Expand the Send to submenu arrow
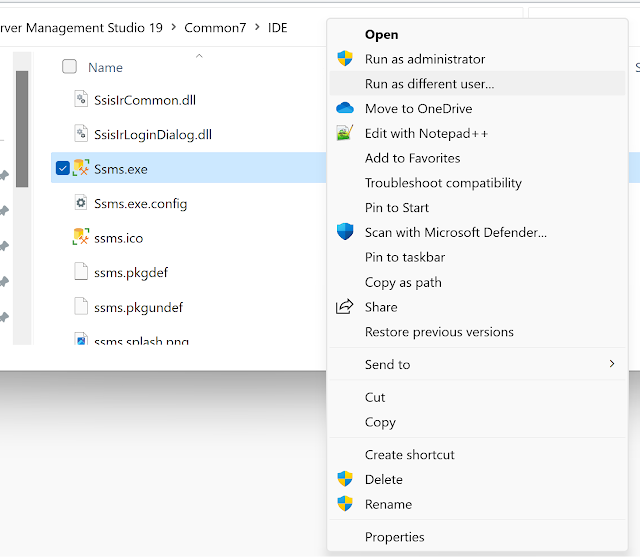 [611, 364]
